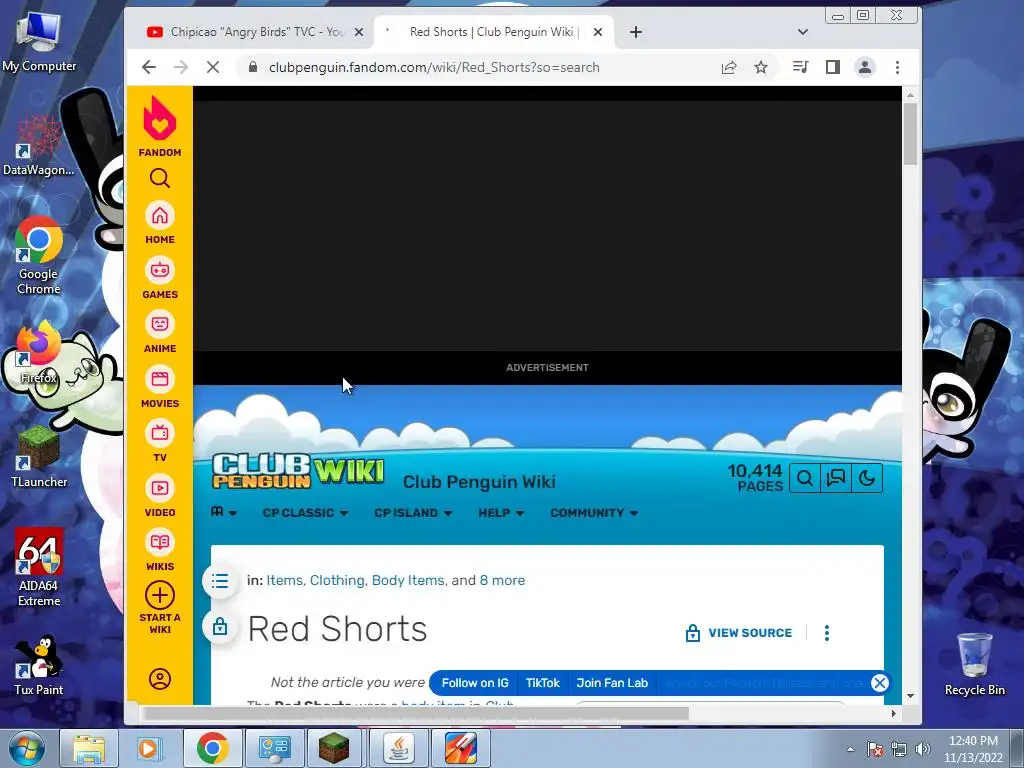
Task: Select the Tux Paint desktop shortcut
Action: tap(39, 665)
